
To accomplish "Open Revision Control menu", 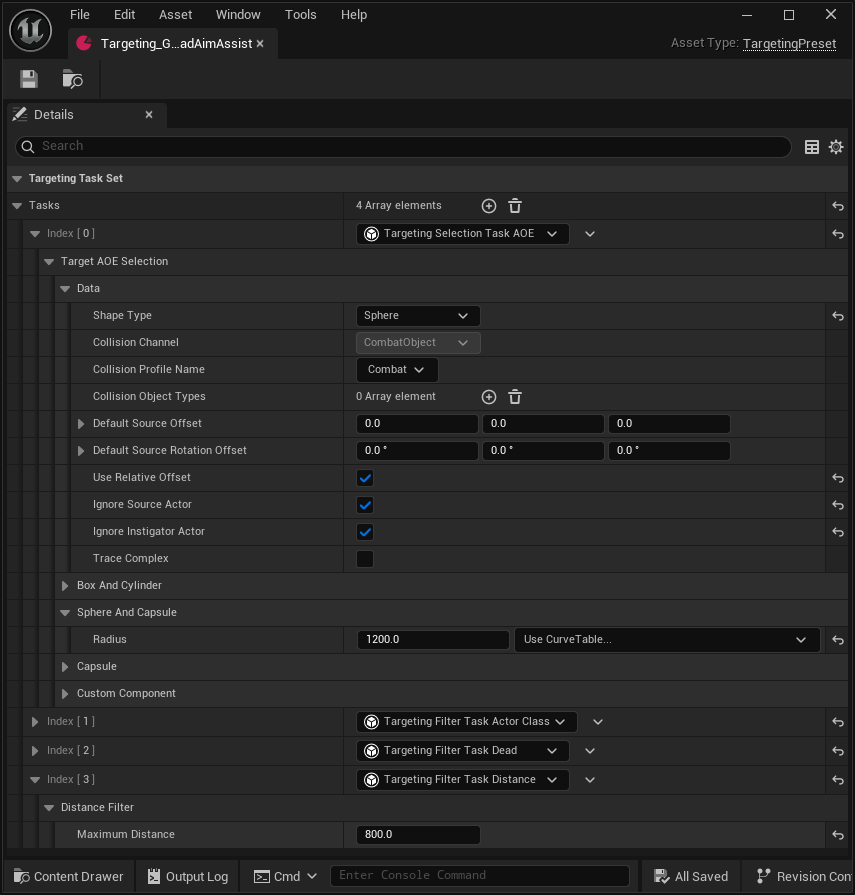I will tap(804, 876).
